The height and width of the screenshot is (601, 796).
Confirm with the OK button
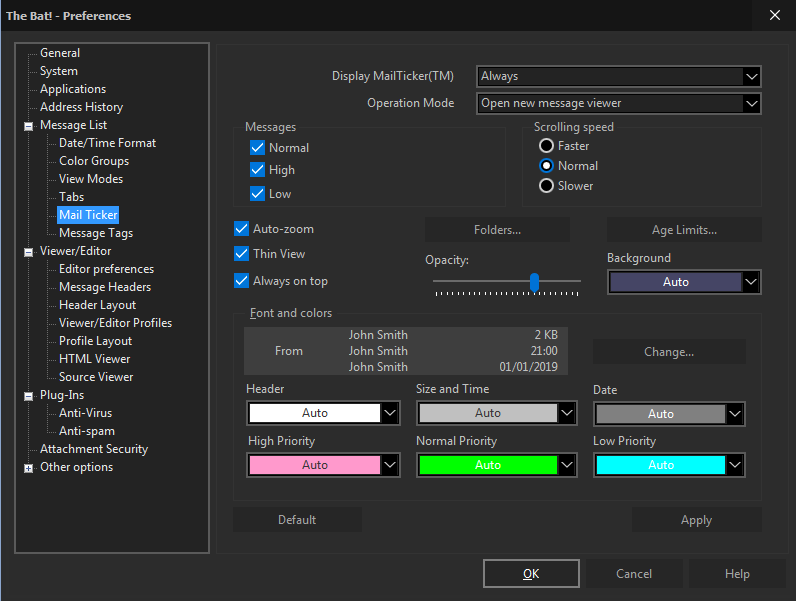[x=531, y=574]
